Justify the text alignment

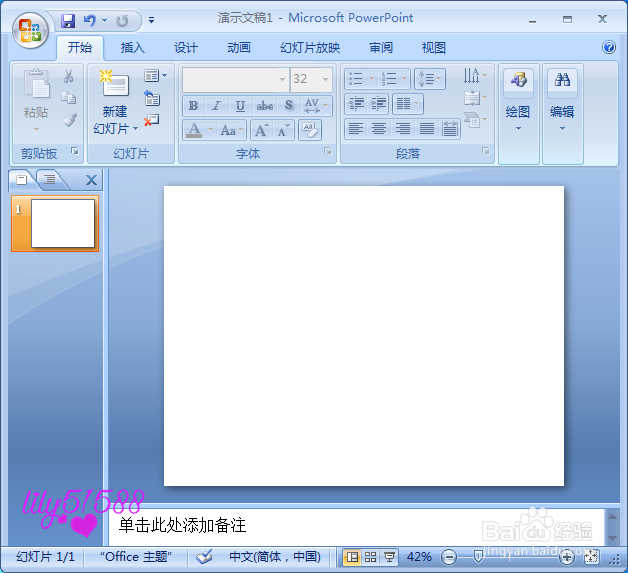click(427, 129)
